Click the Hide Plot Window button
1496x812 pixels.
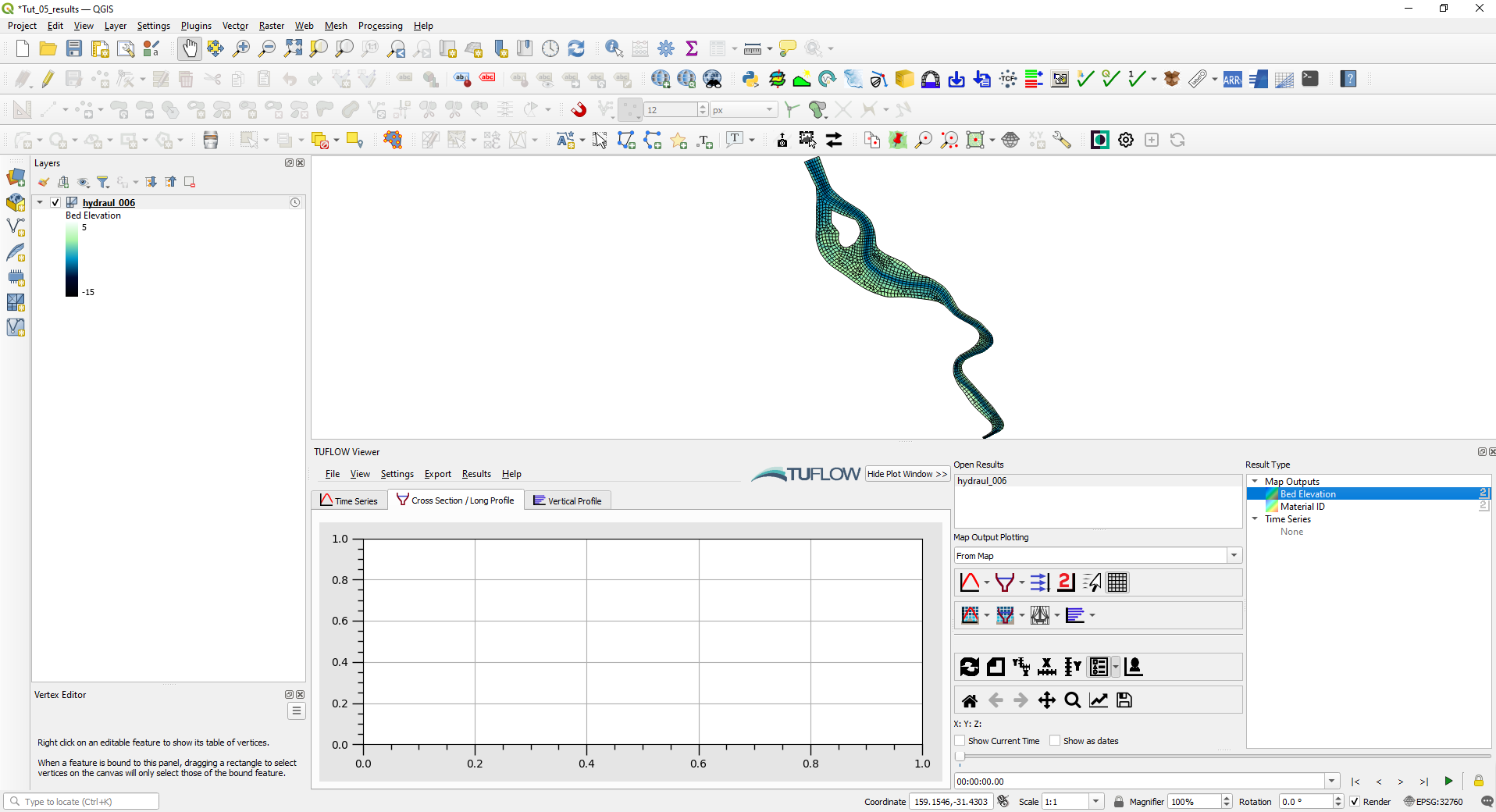point(907,474)
